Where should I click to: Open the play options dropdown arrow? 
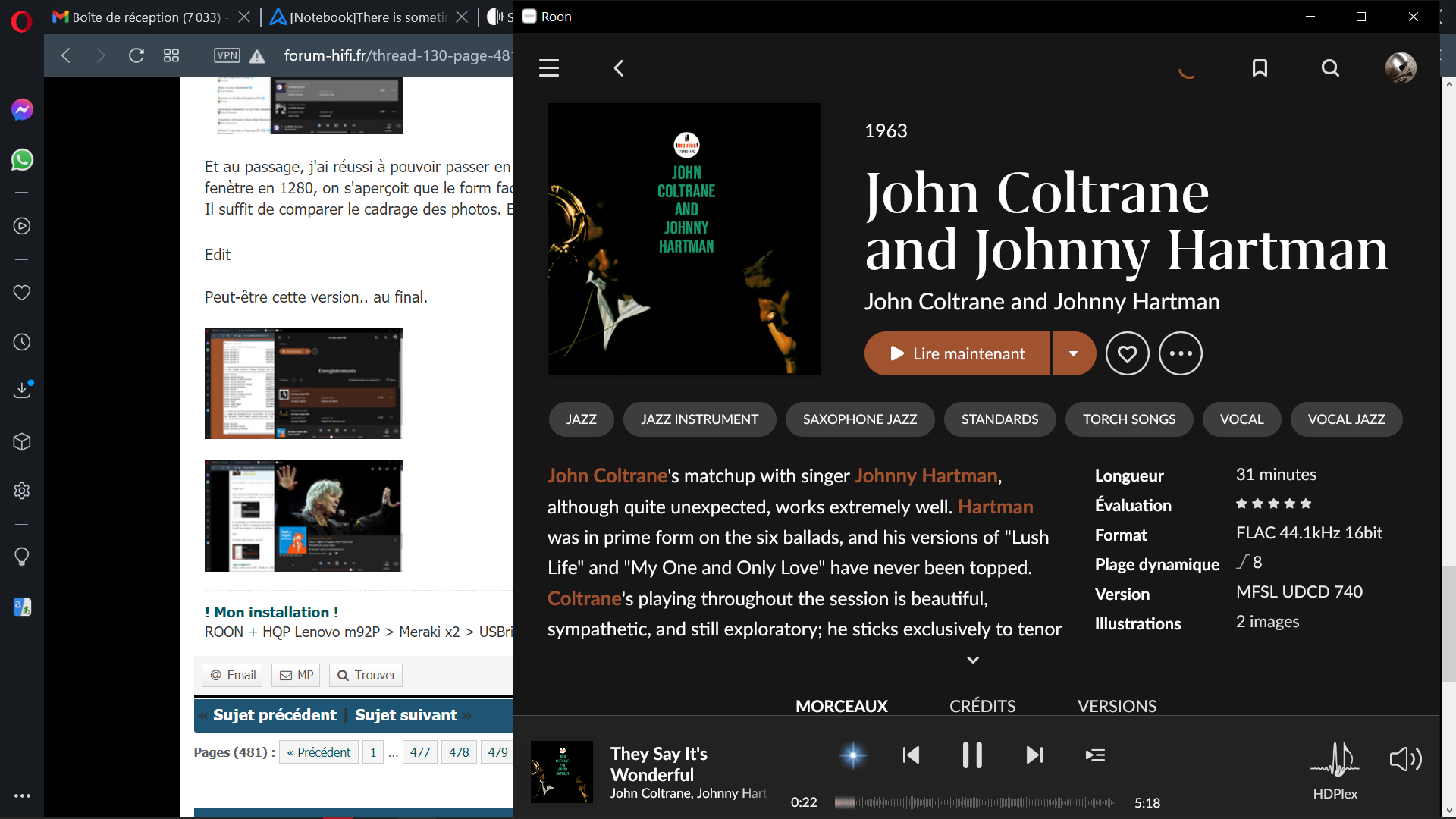[1074, 353]
